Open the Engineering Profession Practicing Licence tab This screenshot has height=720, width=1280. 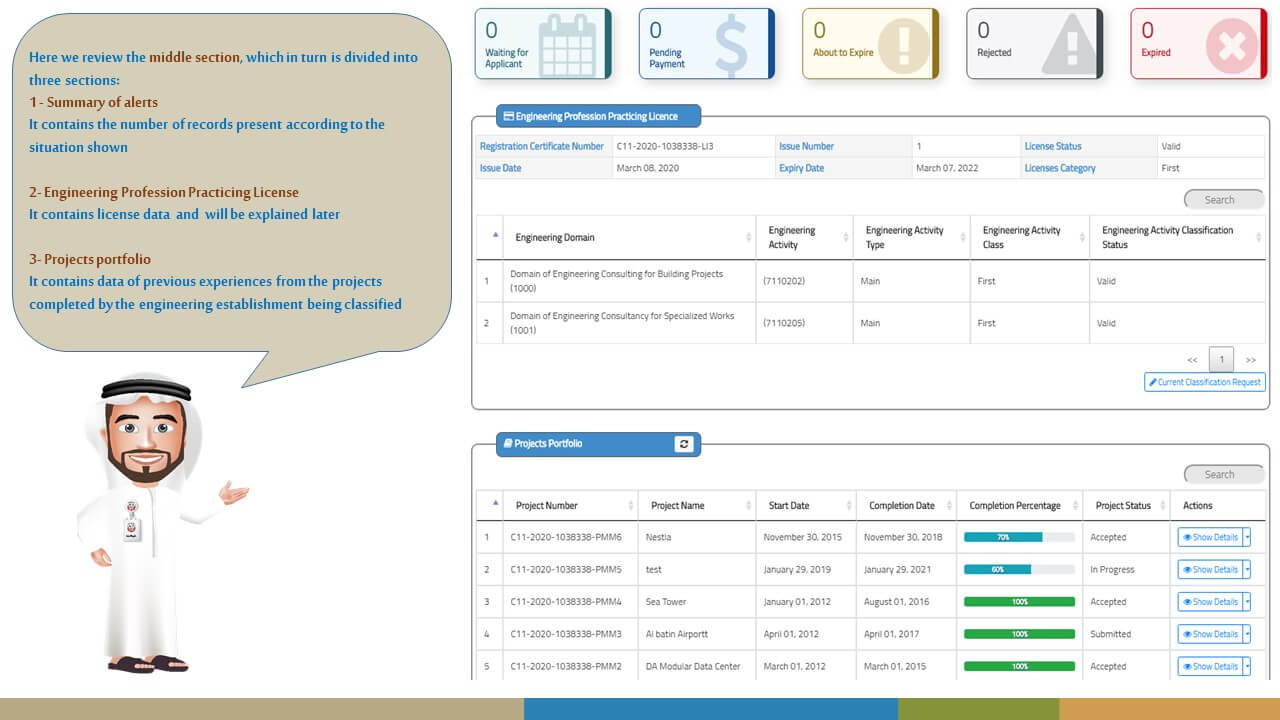point(598,117)
